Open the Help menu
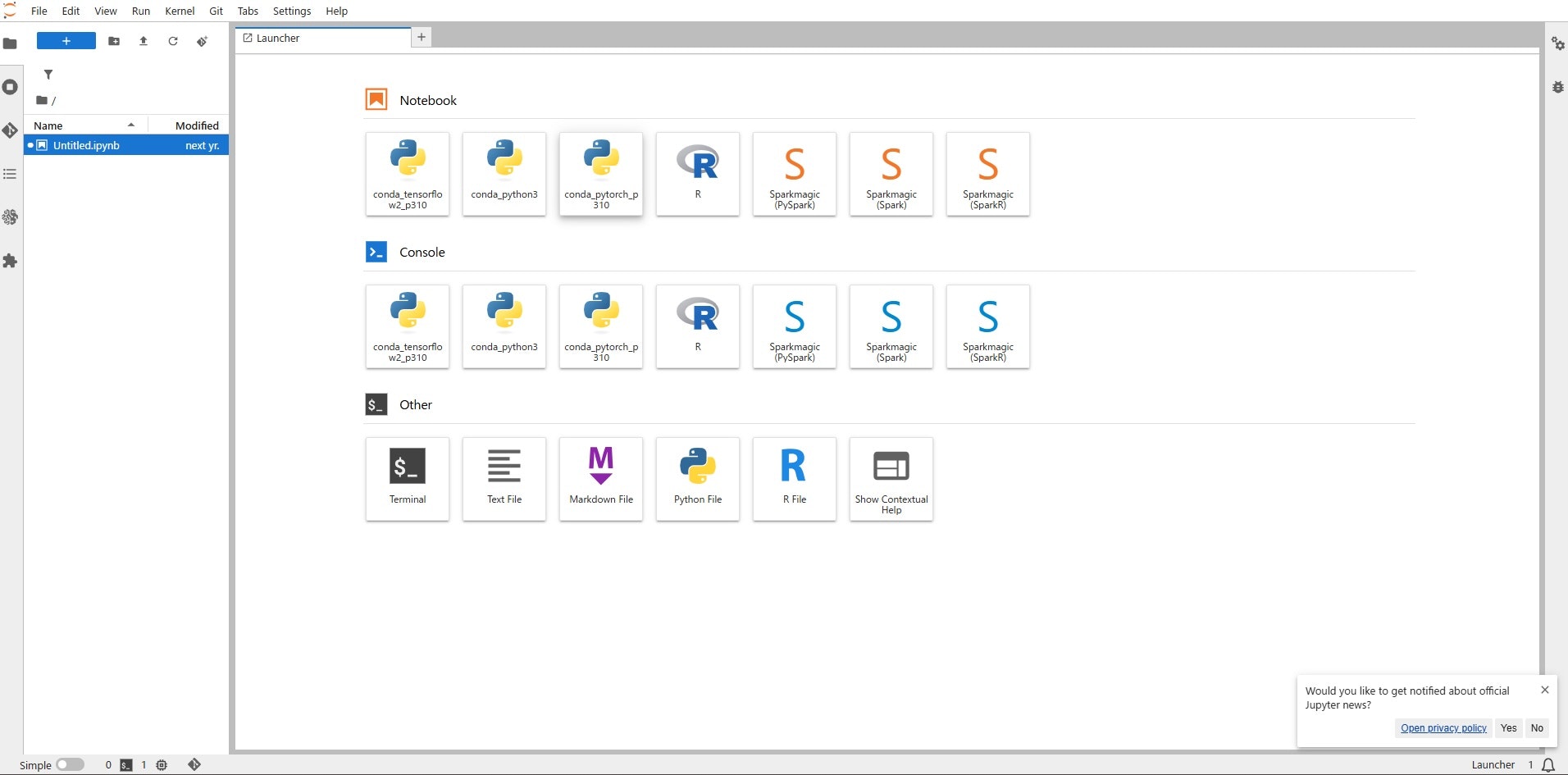The image size is (1568, 775). pyautogui.click(x=337, y=11)
